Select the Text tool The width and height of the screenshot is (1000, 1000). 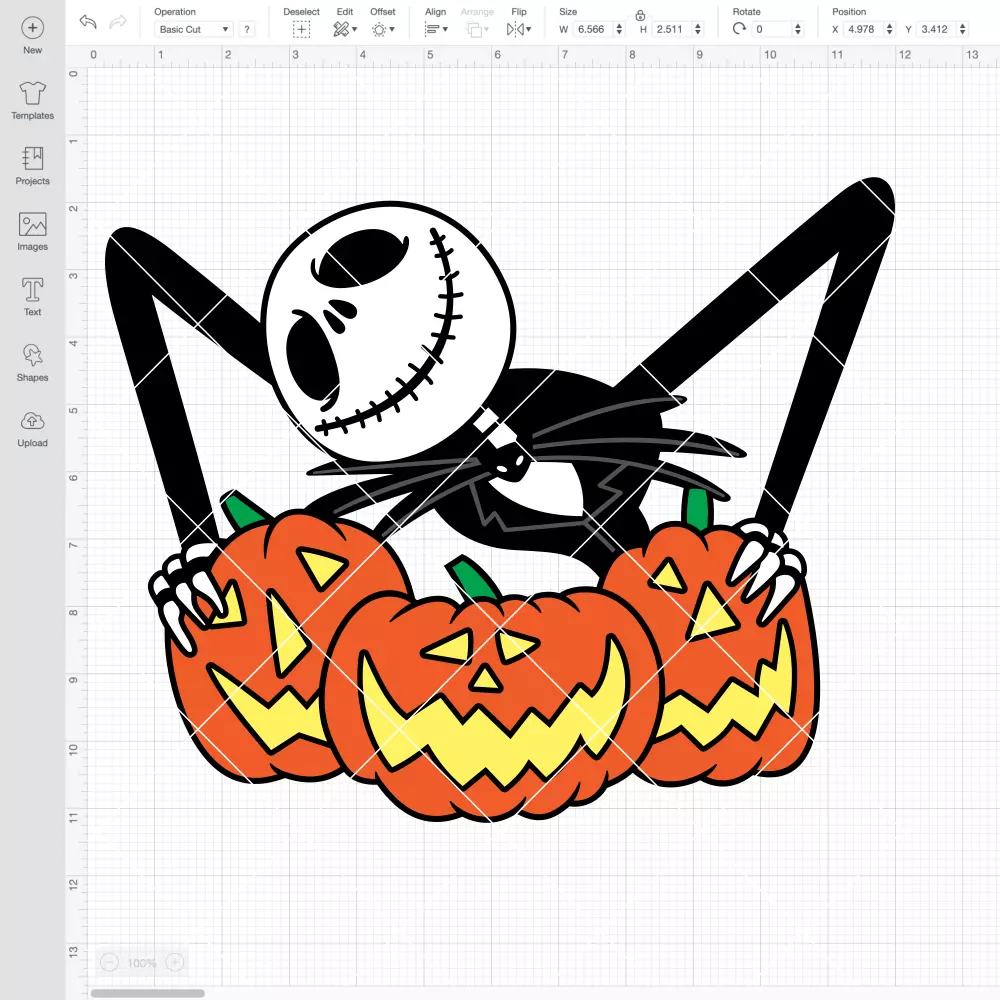pos(33,297)
